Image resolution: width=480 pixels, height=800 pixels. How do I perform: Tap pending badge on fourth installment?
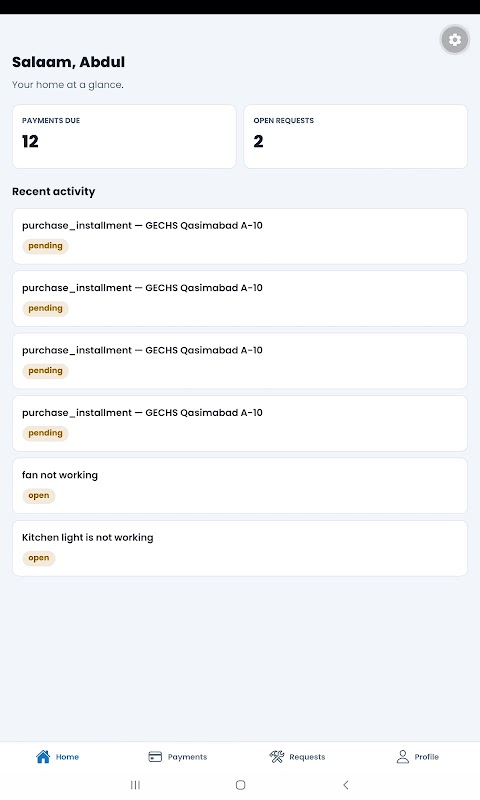[x=45, y=433]
